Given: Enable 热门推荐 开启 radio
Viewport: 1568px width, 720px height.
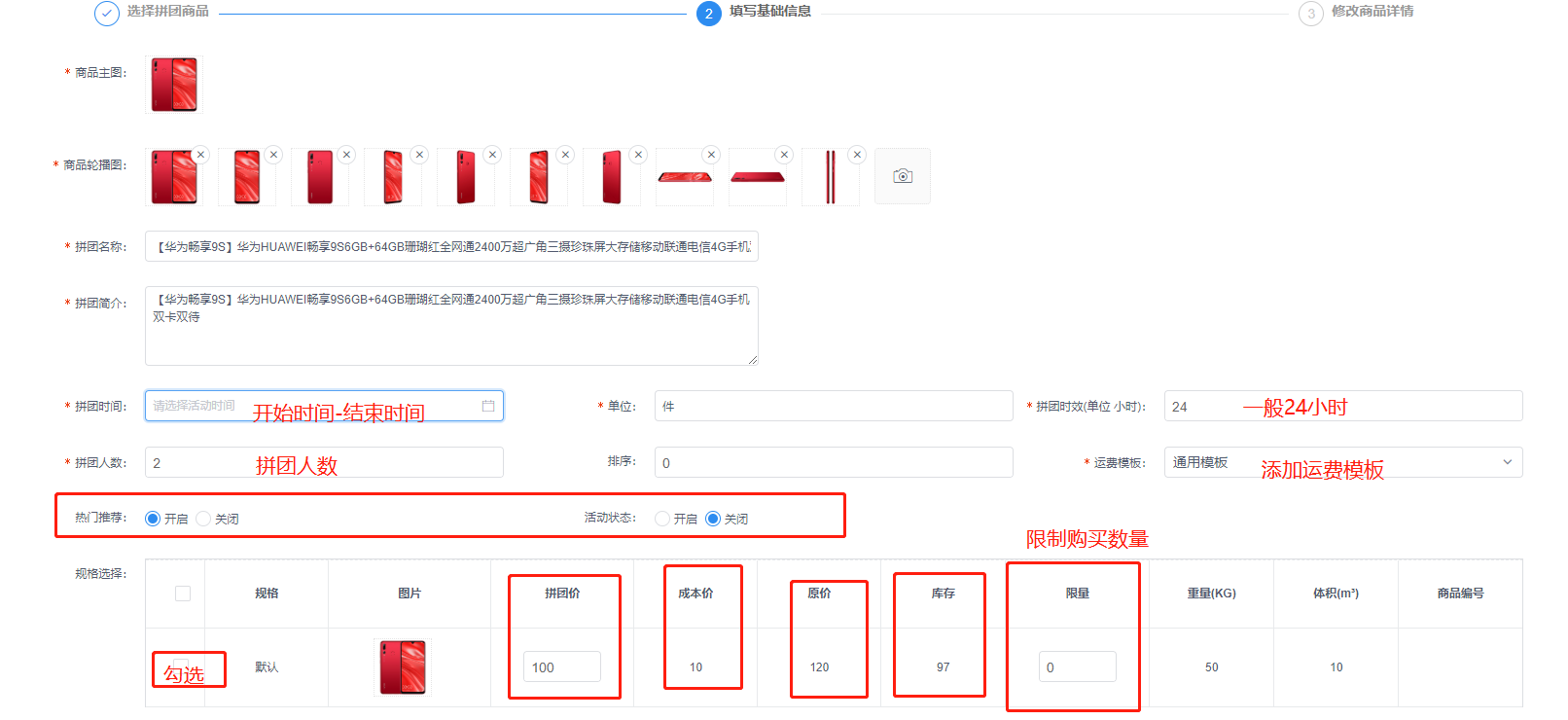Looking at the screenshot, I should [153, 519].
